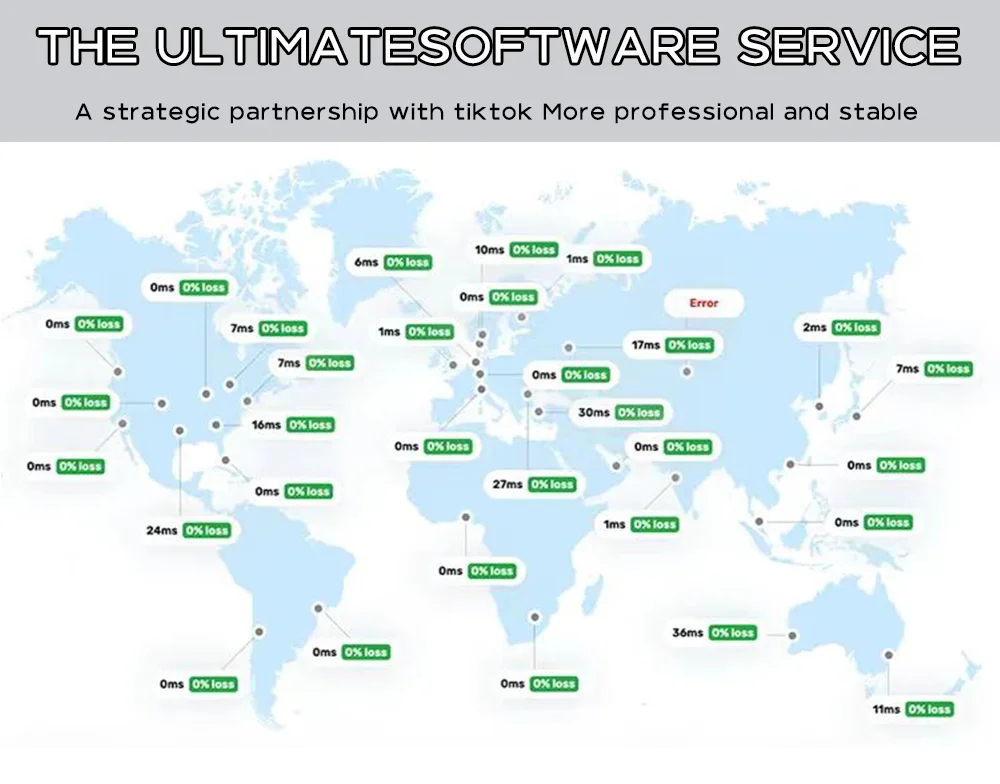This screenshot has height=784, width=1000.
Task: Click the 2ms 0% loss badge
Action: tap(840, 327)
